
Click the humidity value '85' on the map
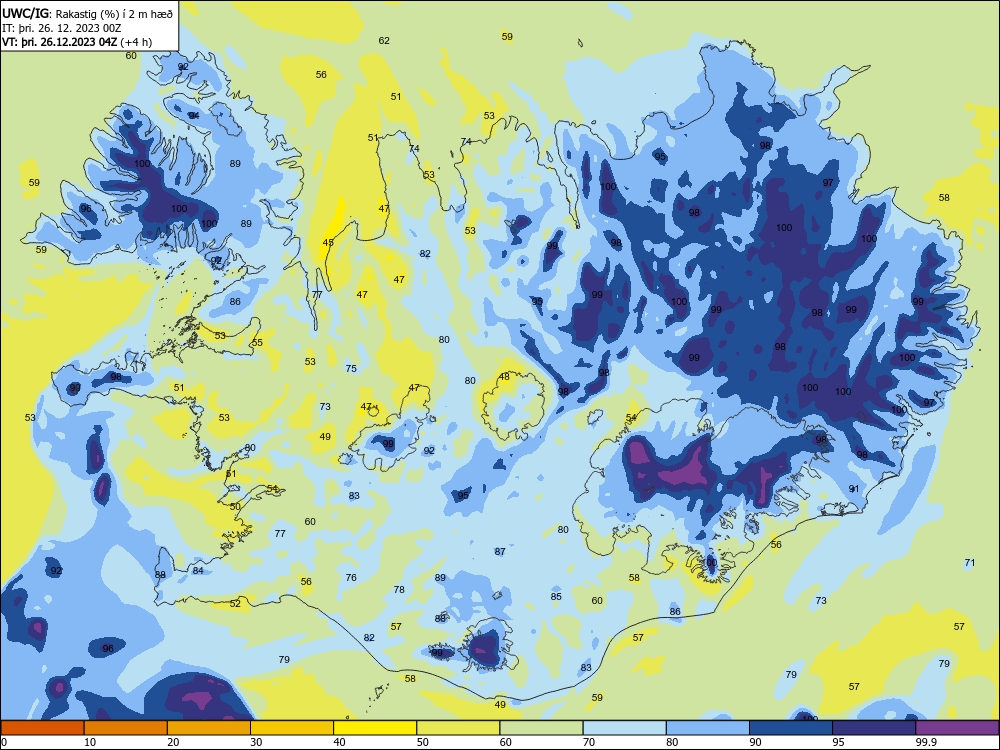556,596
